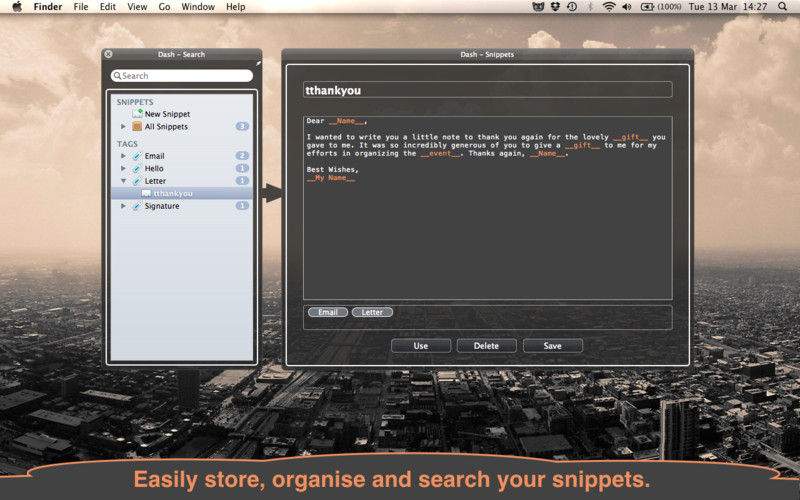Image resolution: width=800 pixels, height=500 pixels.
Task: Click the magnifier icon in the Search field
Action: click(x=117, y=76)
